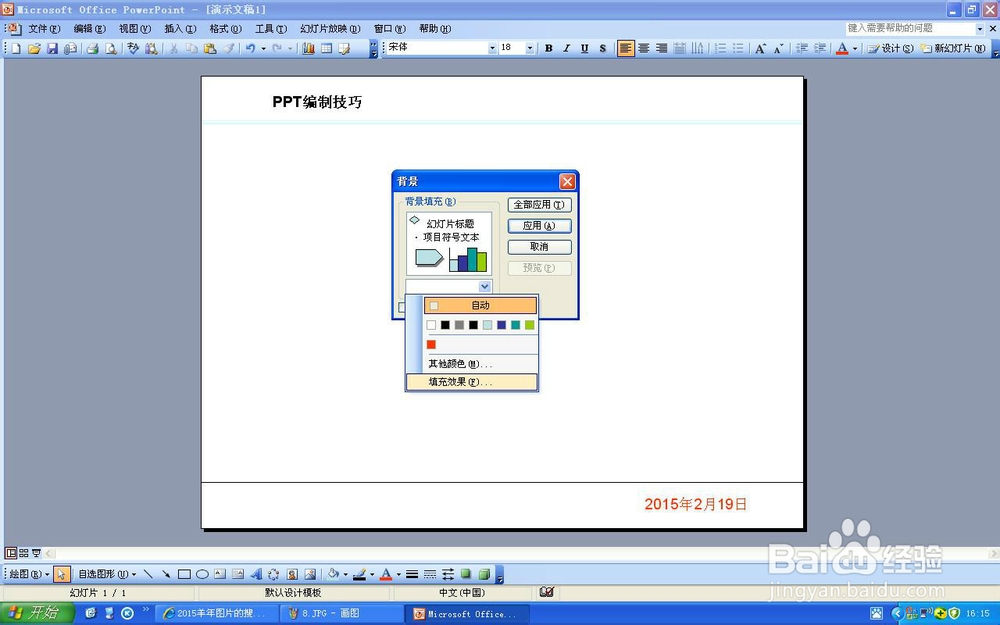
Task: Select the Oval drawing tool
Action: pos(202,574)
